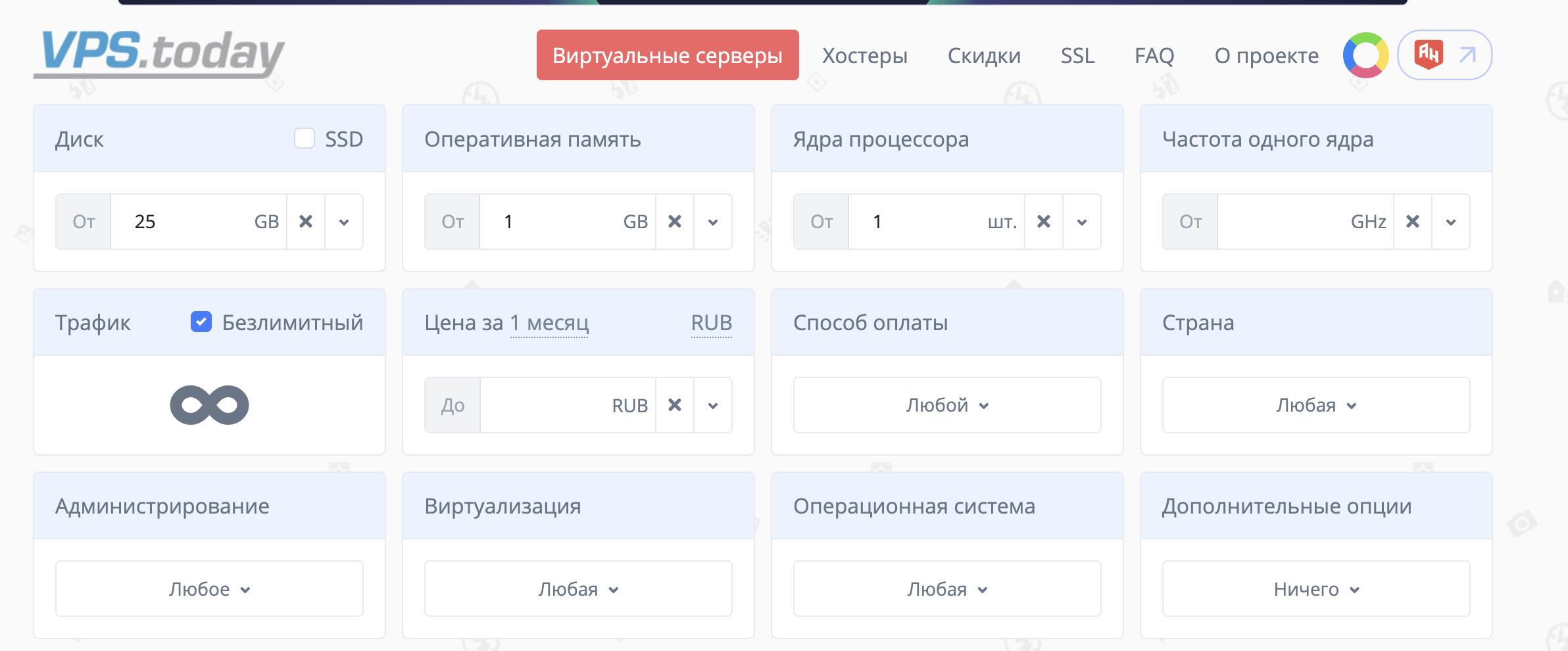The height and width of the screenshot is (651, 1568).
Task: Click the Трафик panel title
Action: [x=93, y=323]
